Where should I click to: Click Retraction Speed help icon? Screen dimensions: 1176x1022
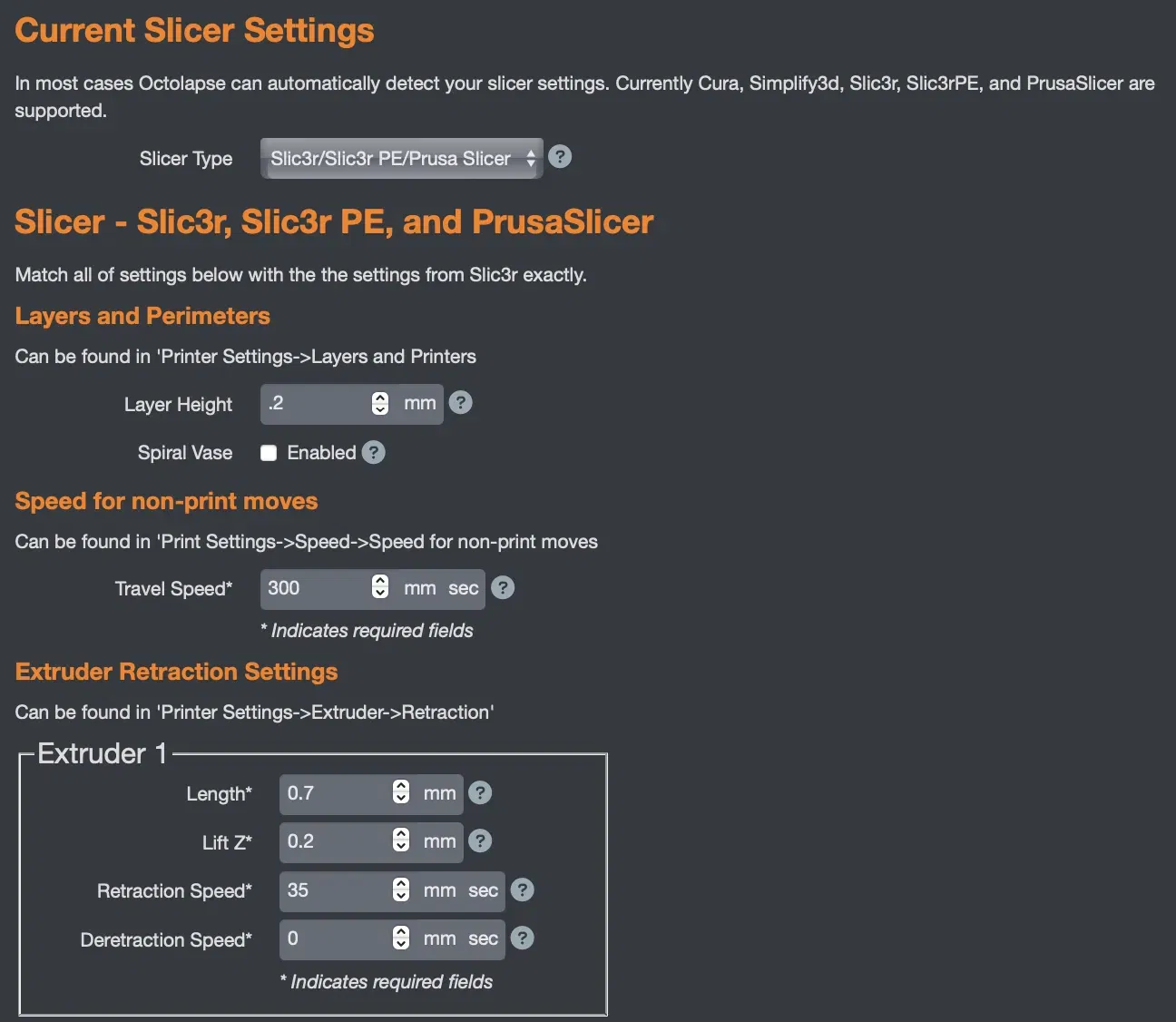point(523,890)
